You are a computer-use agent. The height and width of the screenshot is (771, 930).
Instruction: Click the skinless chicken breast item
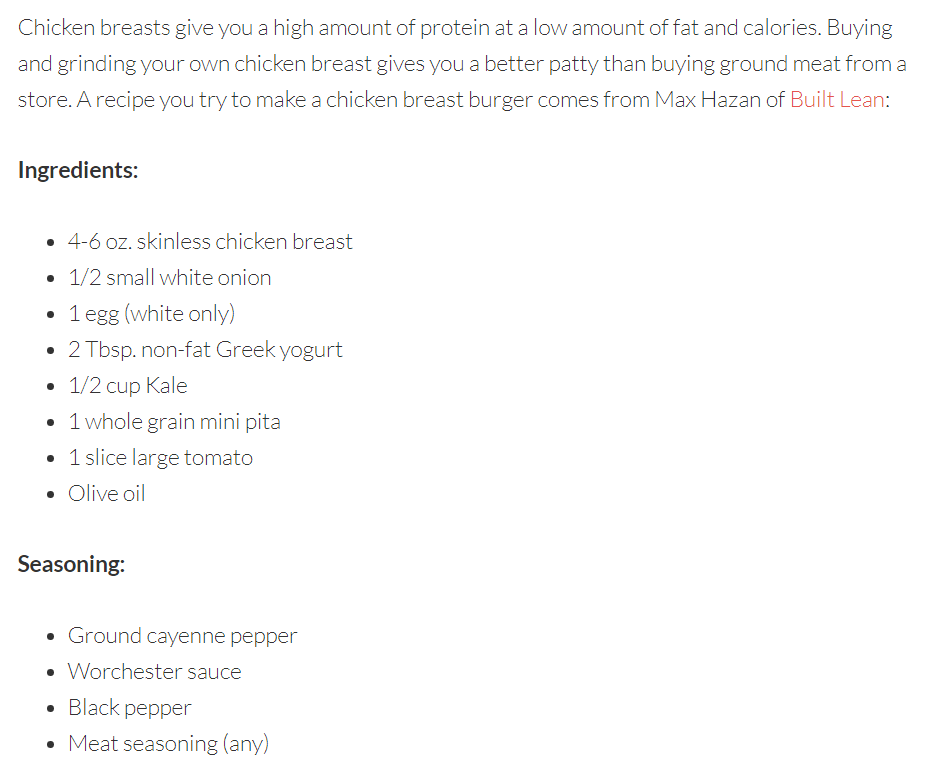click(210, 242)
